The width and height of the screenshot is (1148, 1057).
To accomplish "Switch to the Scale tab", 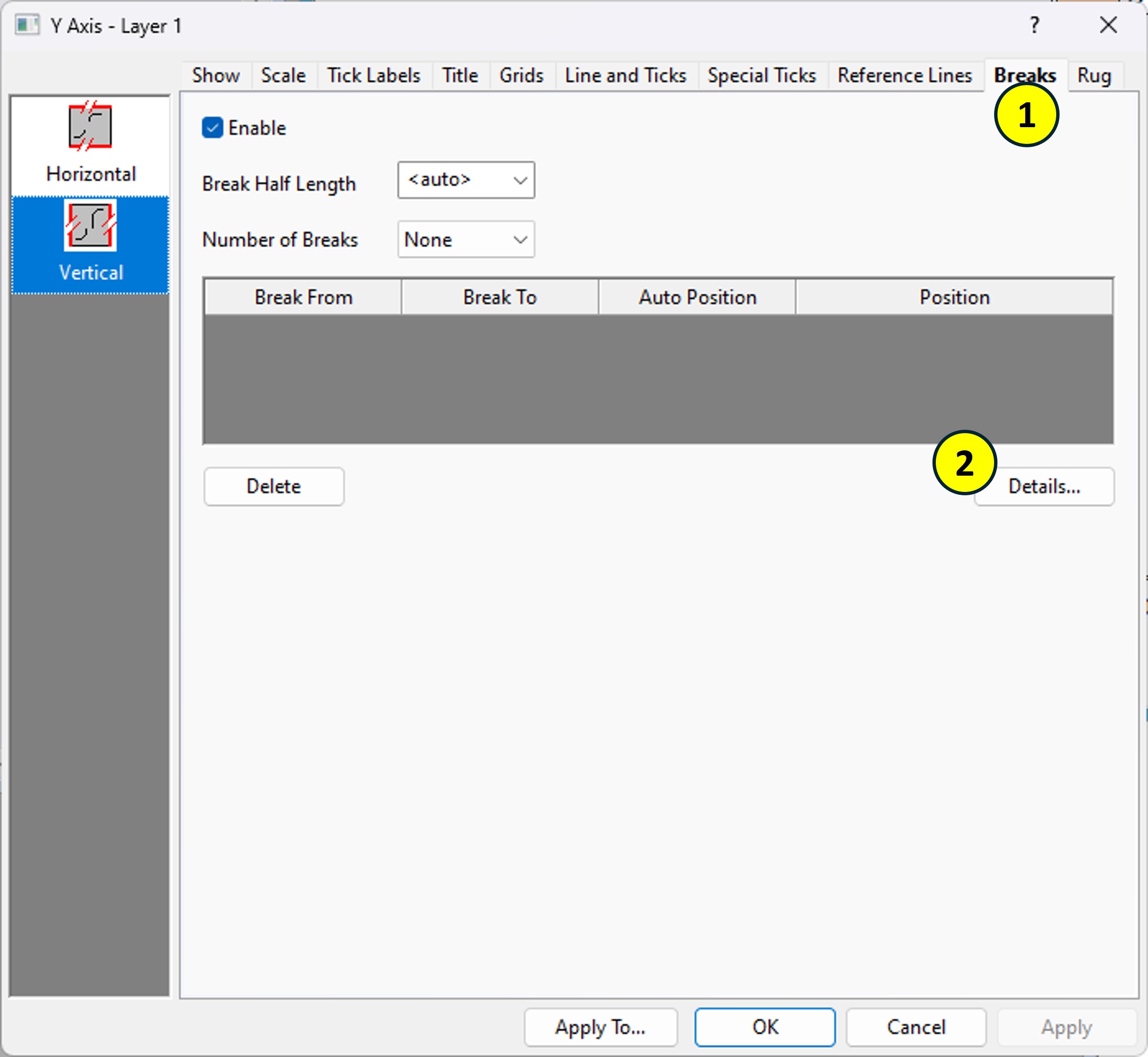I will click(x=283, y=76).
